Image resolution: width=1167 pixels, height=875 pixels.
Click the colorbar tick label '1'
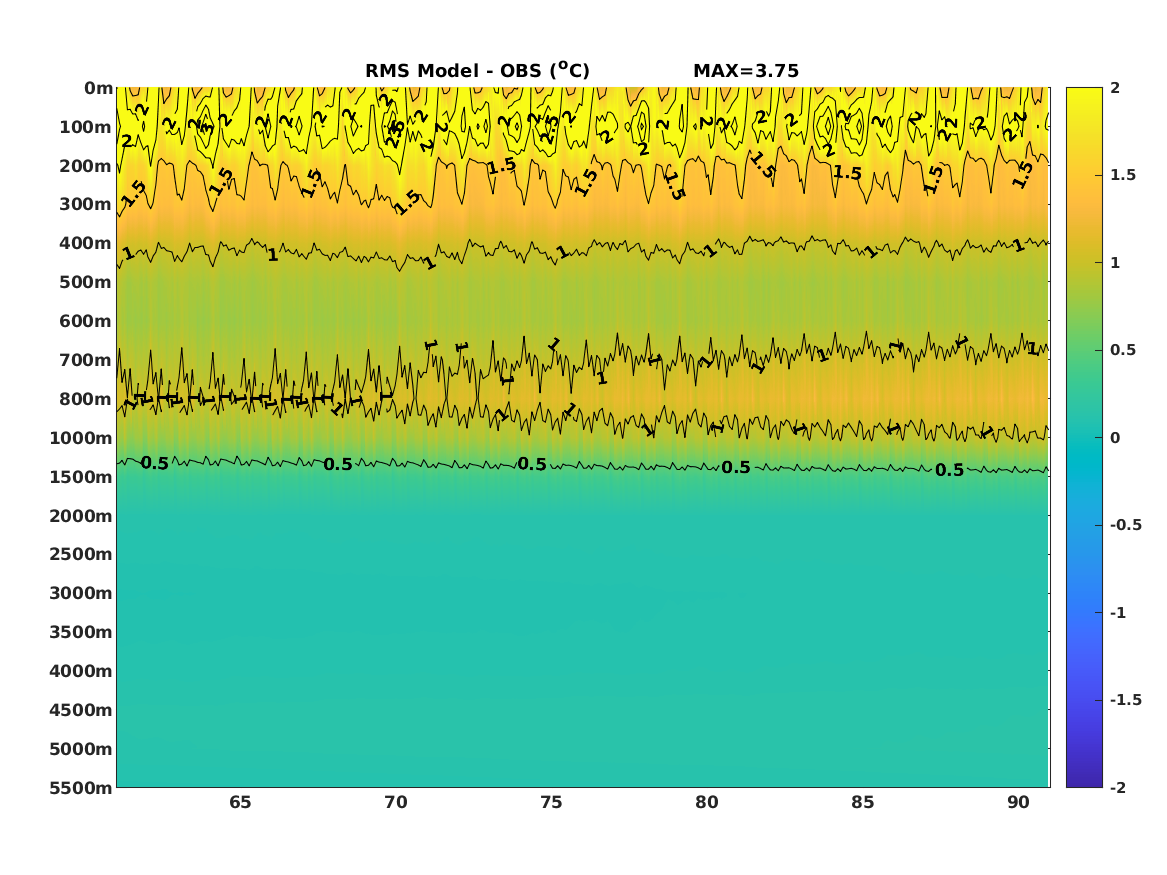[x=1115, y=263]
